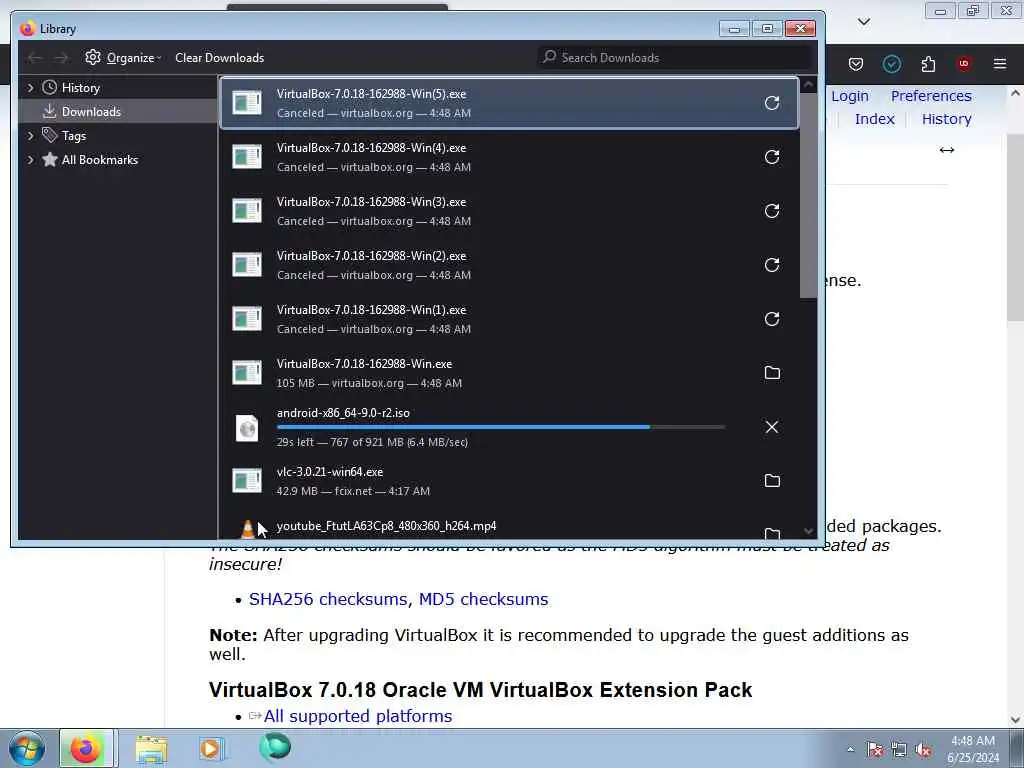This screenshot has width=1024, height=768.
Task: Click the muted volume tray icon
Action: tap(923, 750)
